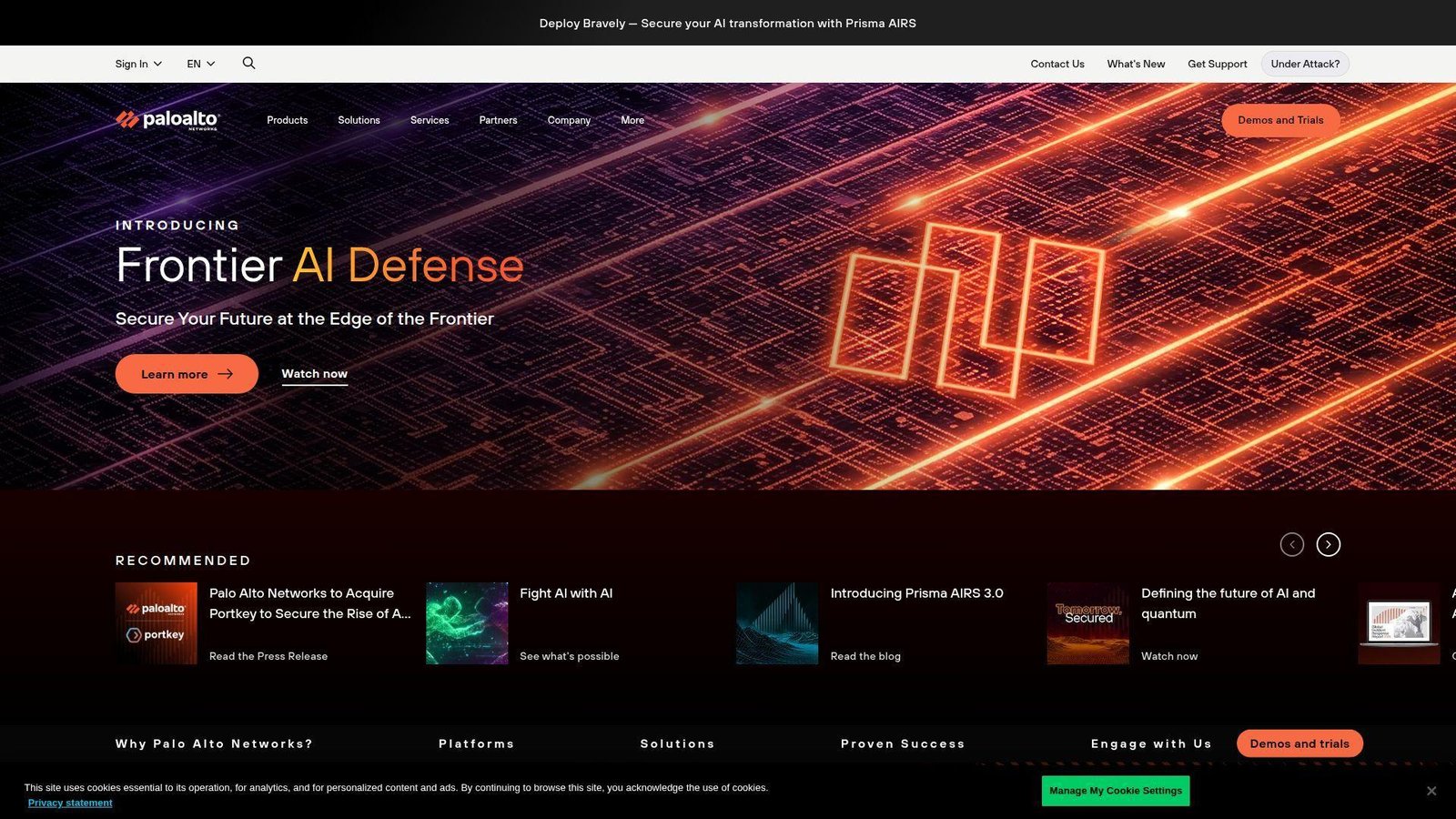Open the Introducing Prisma AIRS 3.0 thumbnail

coord(777,623)
